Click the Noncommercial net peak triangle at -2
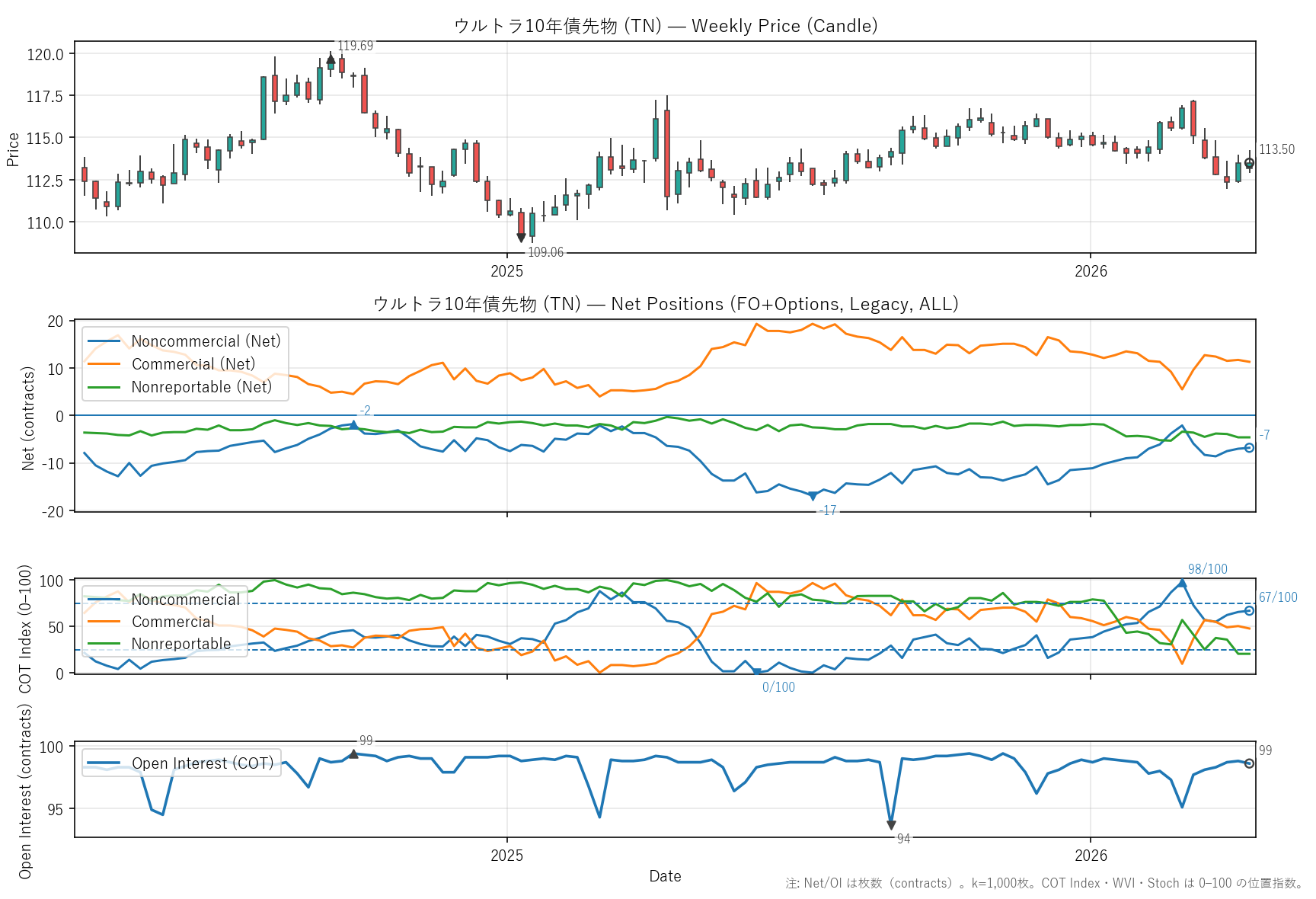The width and height of the screenshot is (1316, 899). [x=353, y=424]
